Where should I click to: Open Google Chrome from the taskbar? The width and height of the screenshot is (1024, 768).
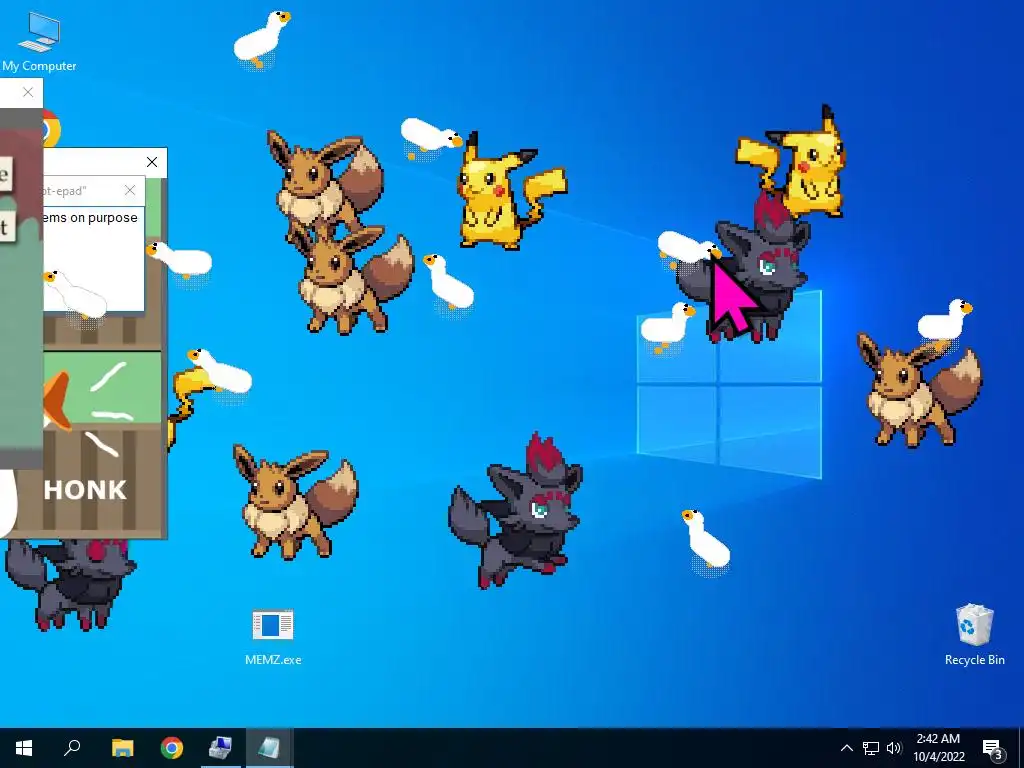pos(172,748)
